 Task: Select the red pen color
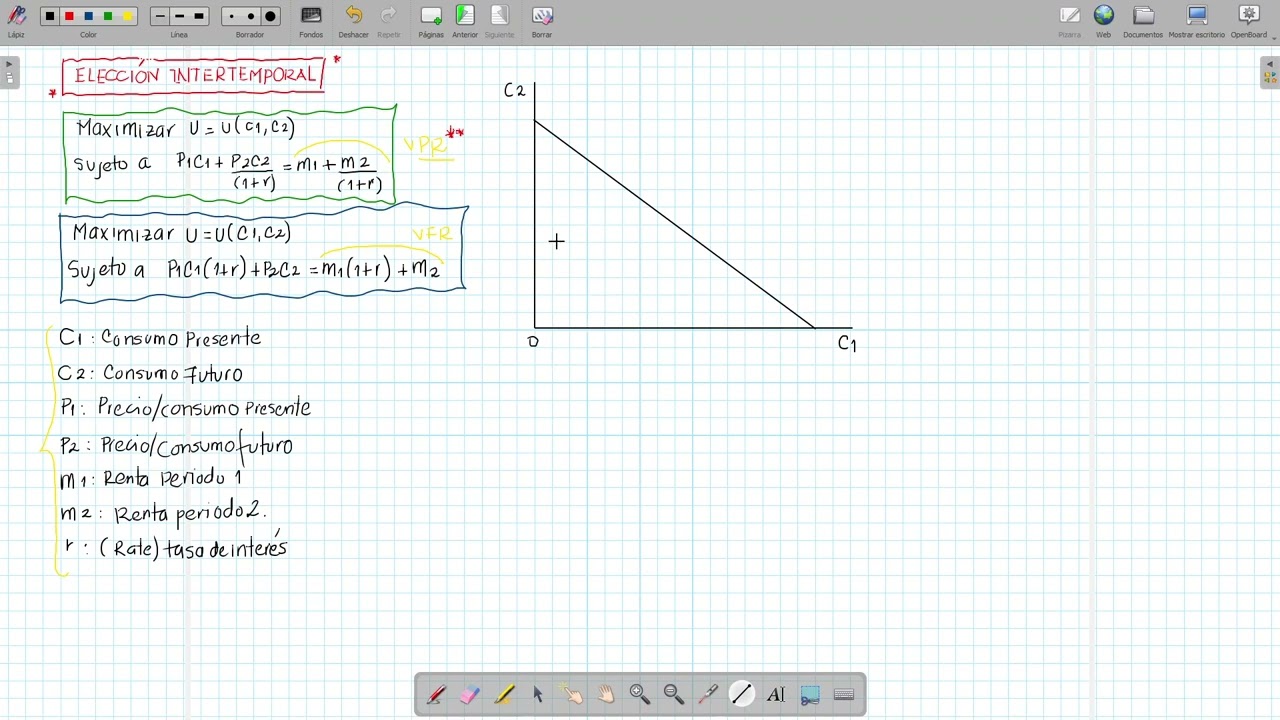click(69, 16)
